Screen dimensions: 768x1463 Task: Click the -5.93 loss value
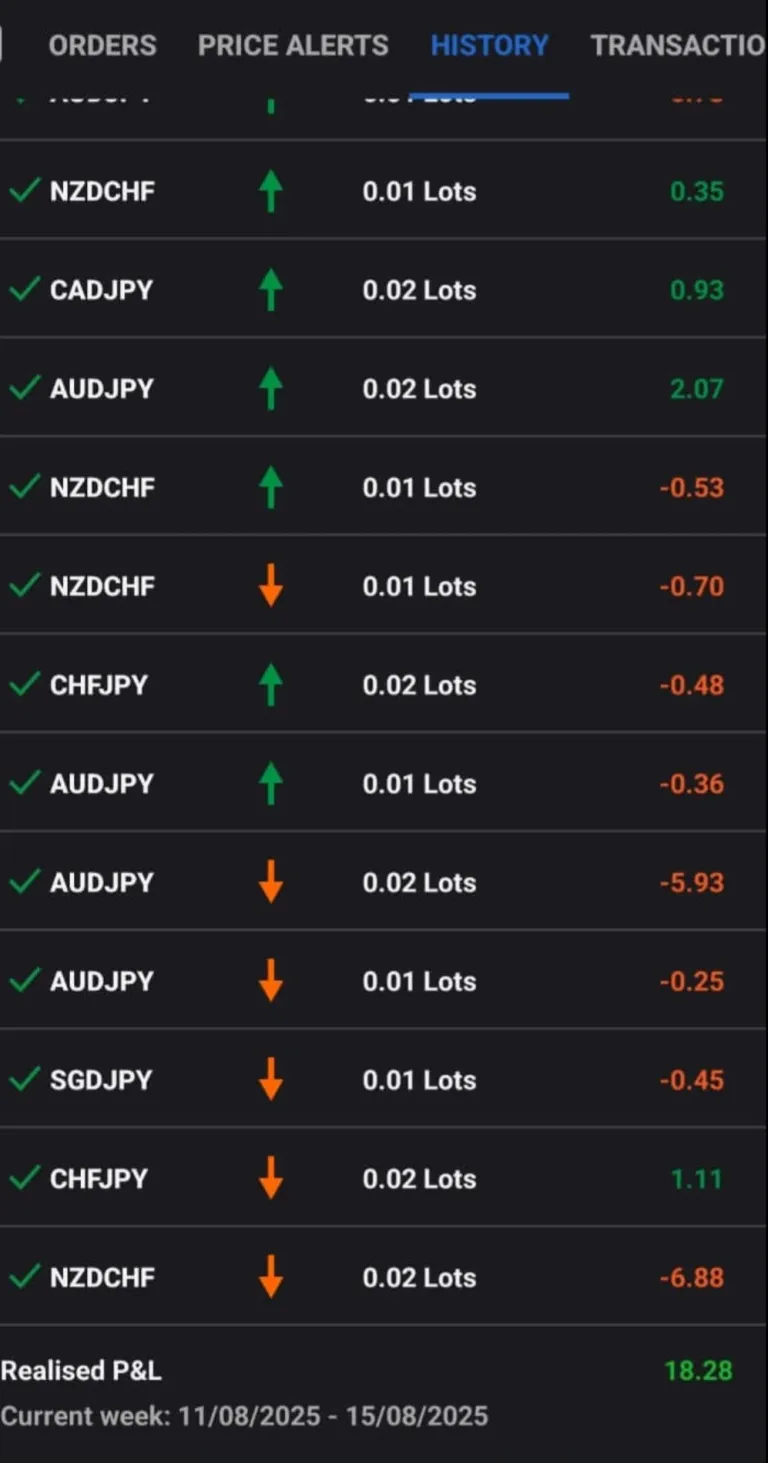[x=691, y=882]
